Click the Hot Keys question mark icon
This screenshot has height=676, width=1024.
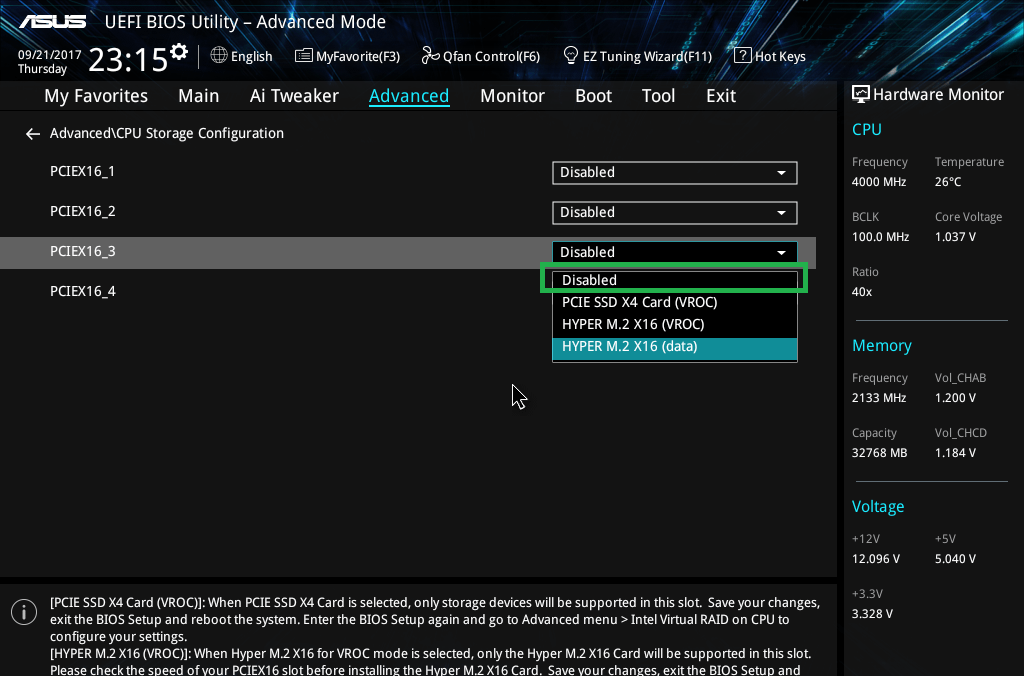pyautogui.click(x=743, y=56)
